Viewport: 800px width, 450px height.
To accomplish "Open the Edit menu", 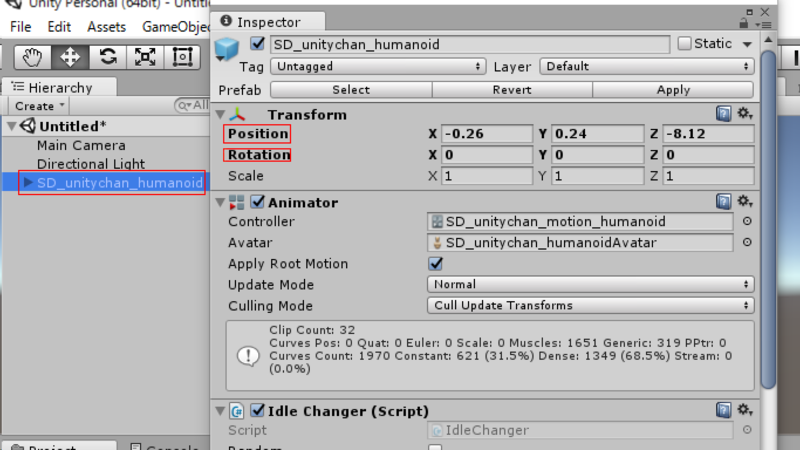I will pos(59,27).
